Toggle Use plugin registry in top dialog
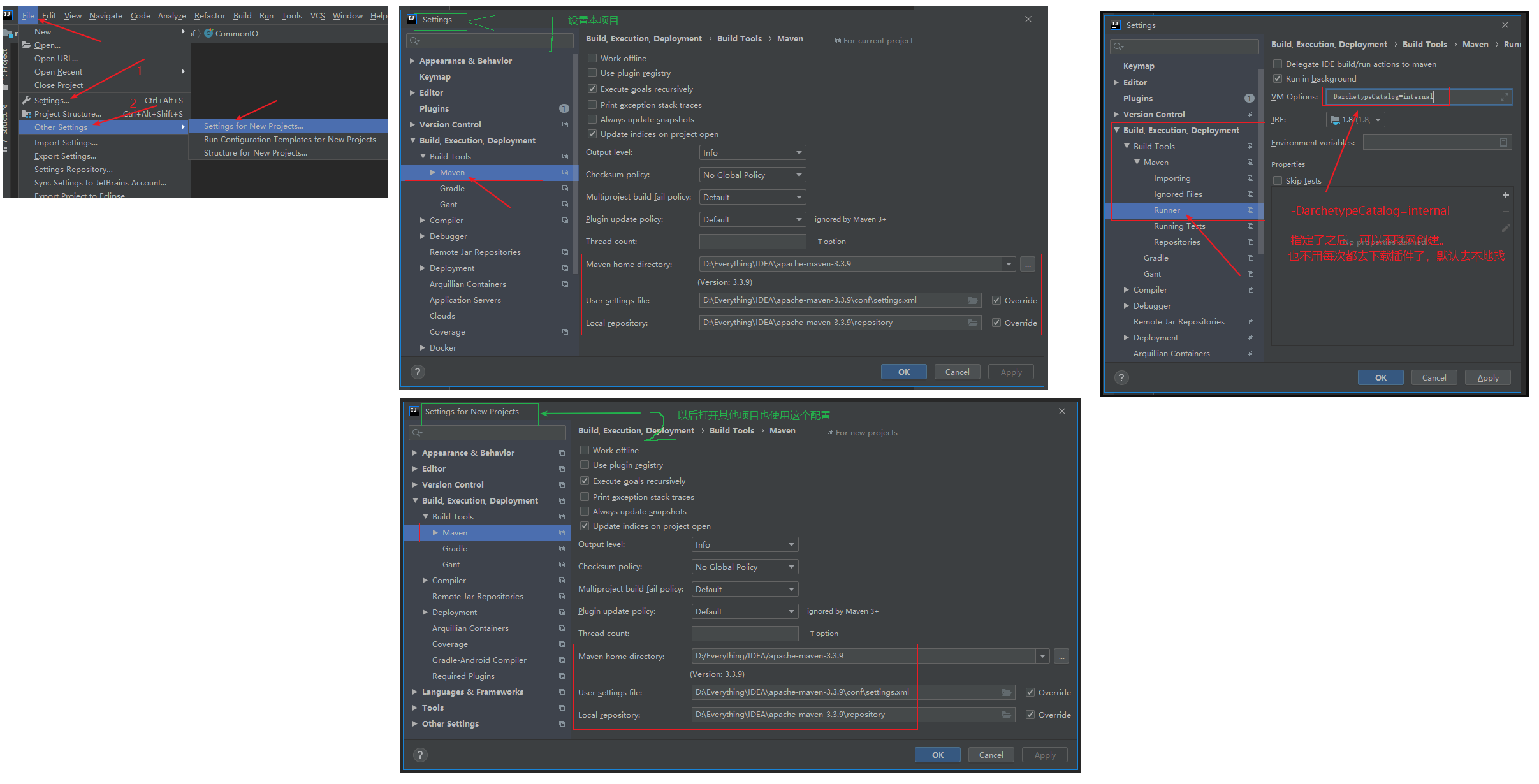1539x784 pixels. [592, 73]
